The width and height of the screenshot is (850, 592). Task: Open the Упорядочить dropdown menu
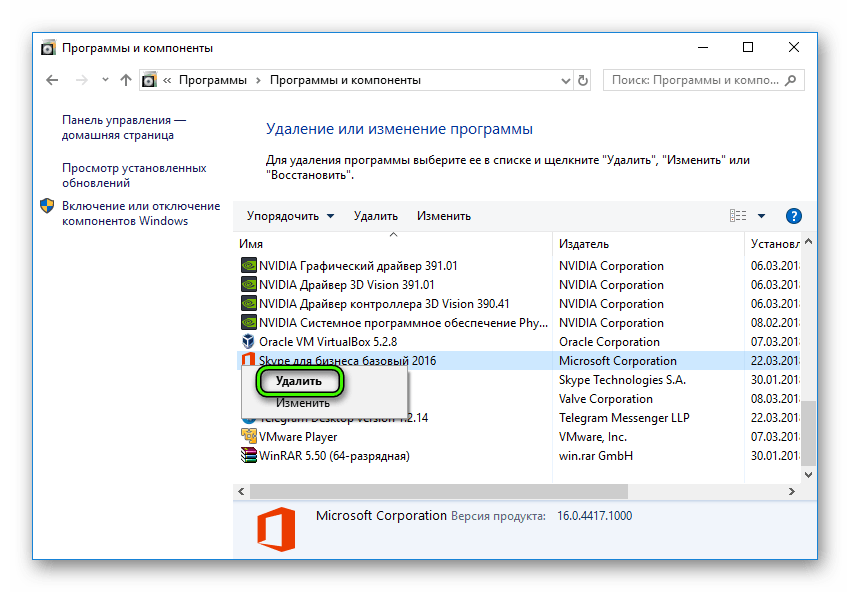(290, 216)
